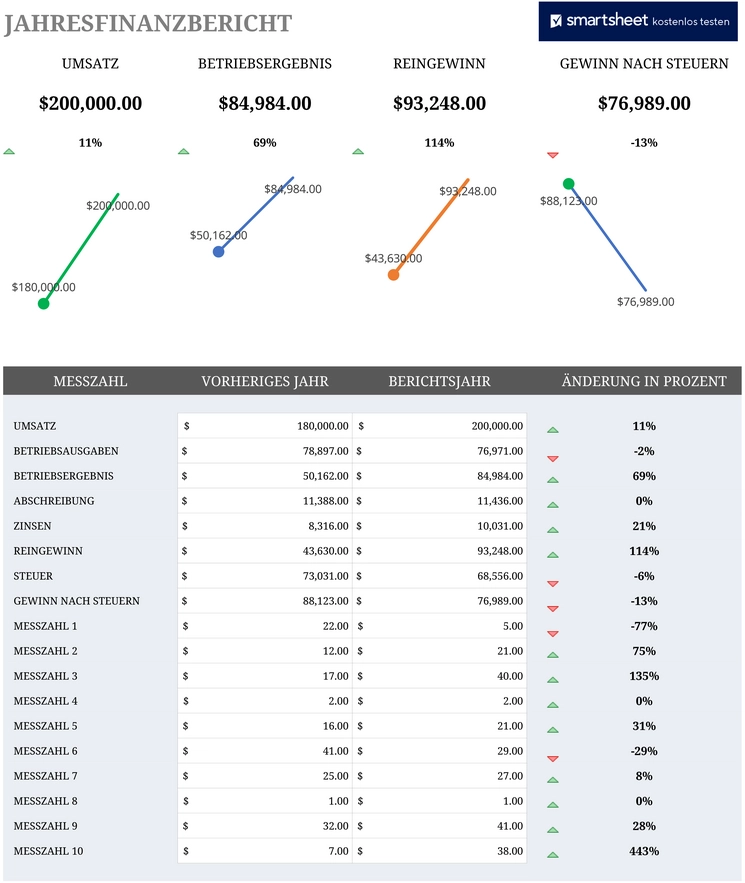Screen dimensions: 745x883
Task: Click the red arrow in MESSZAHL 6 row
Action: 553,759
